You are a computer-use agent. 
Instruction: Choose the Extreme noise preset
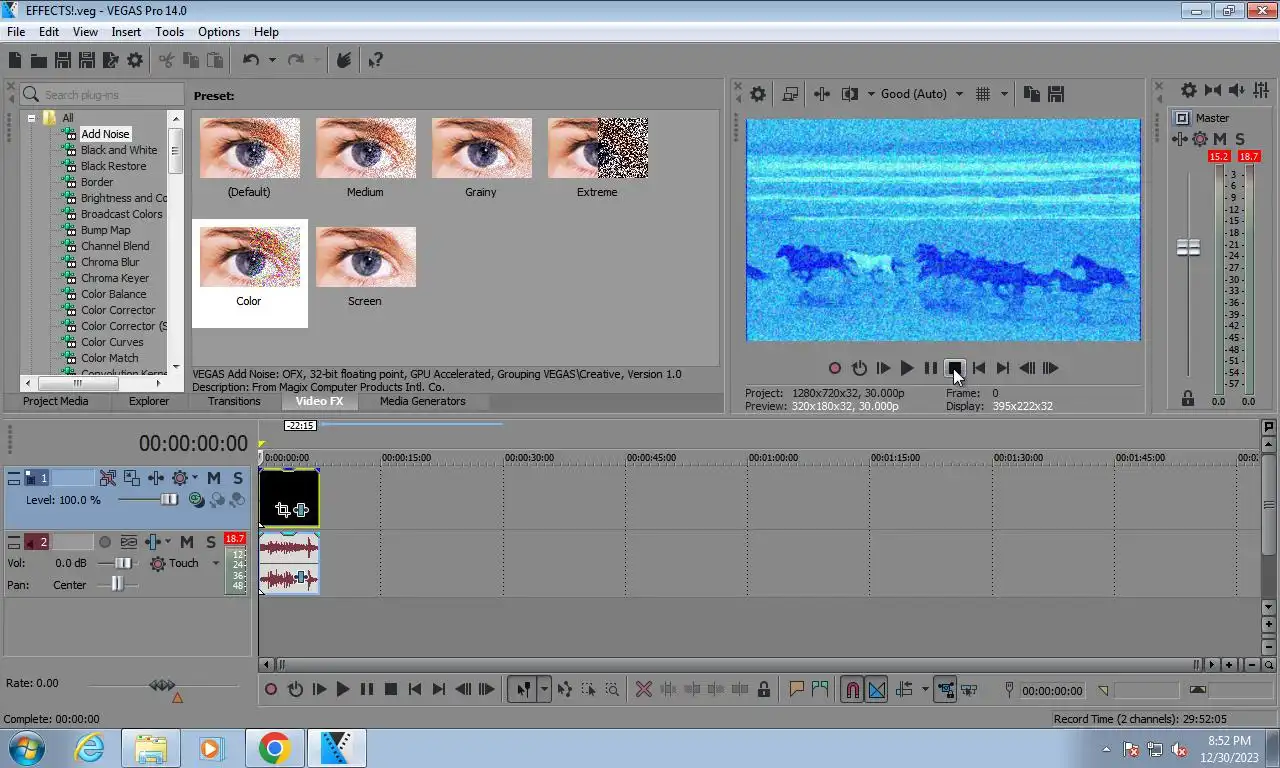597,158
